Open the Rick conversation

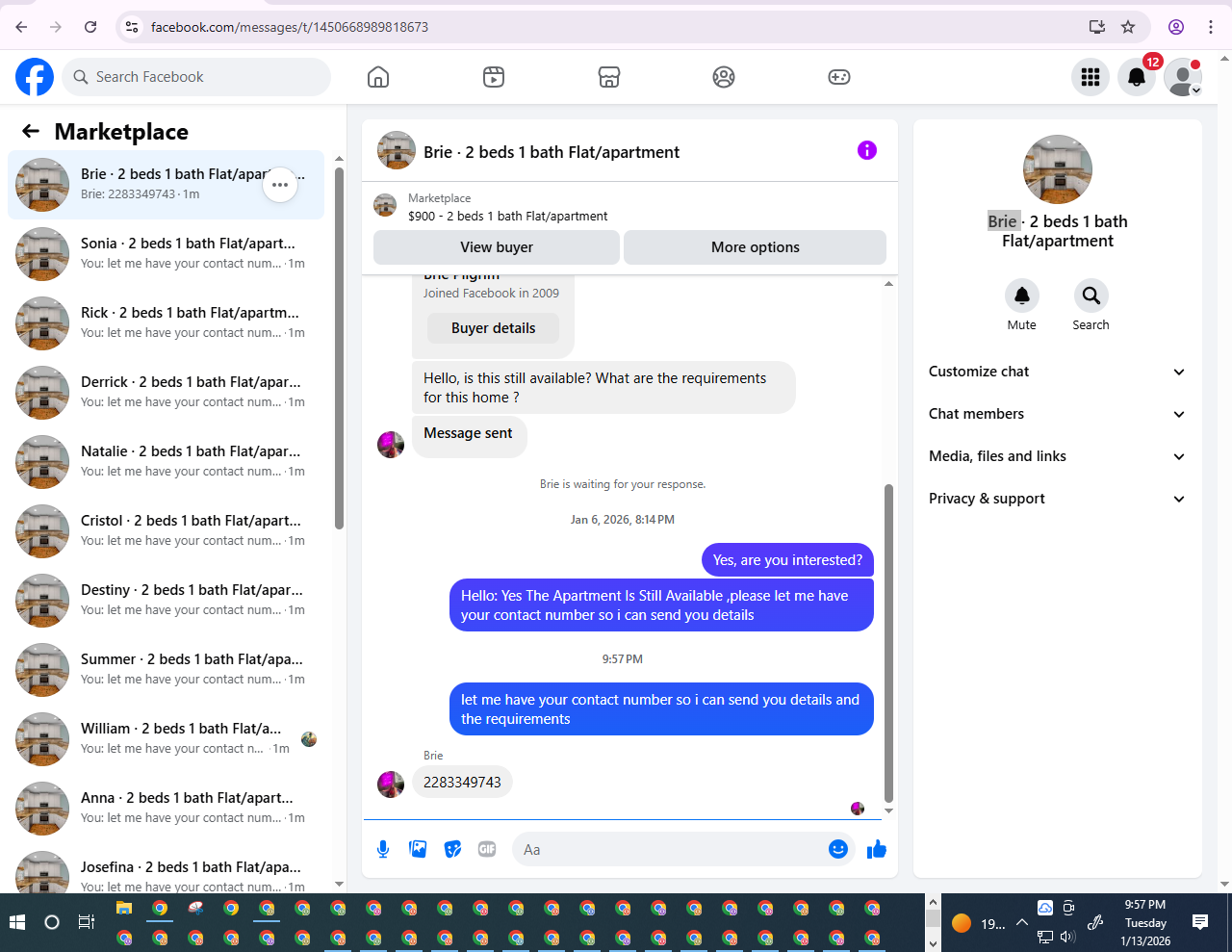(x=166, y=323)
